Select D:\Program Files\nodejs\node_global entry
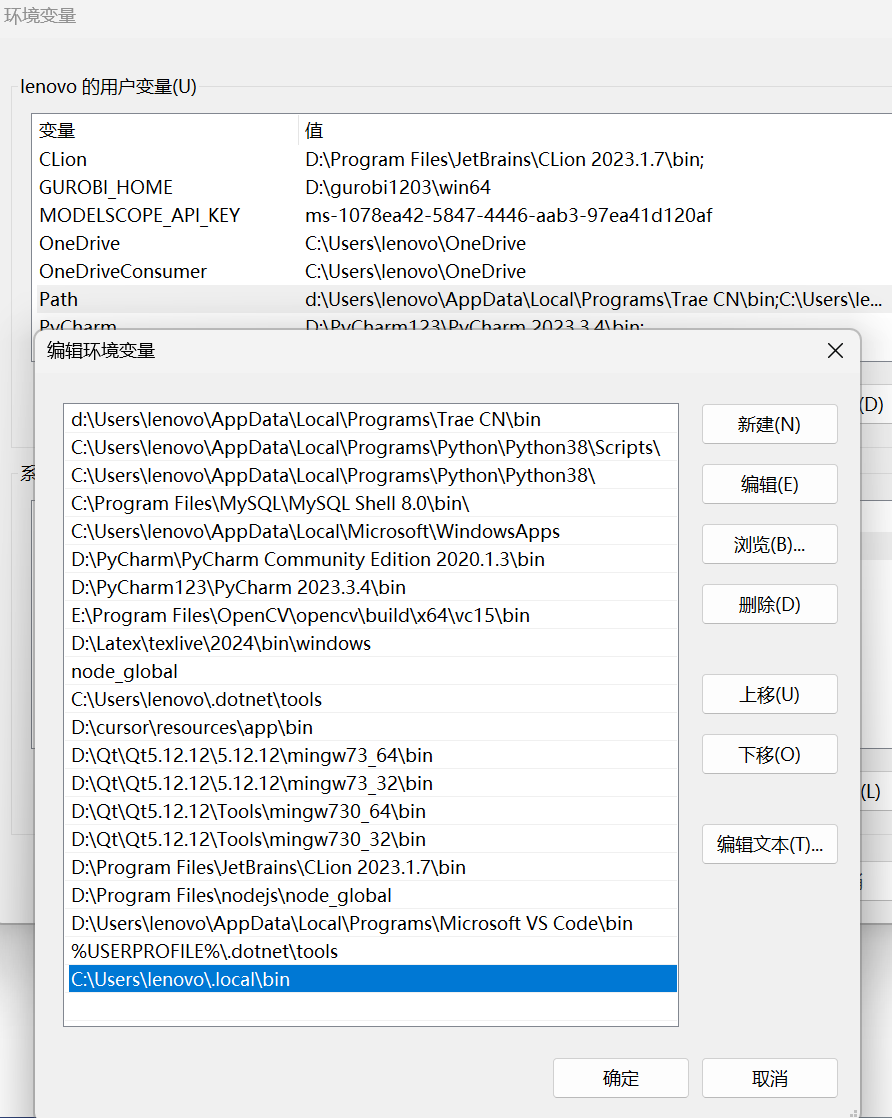892x1118 pixels. (371, 895)
